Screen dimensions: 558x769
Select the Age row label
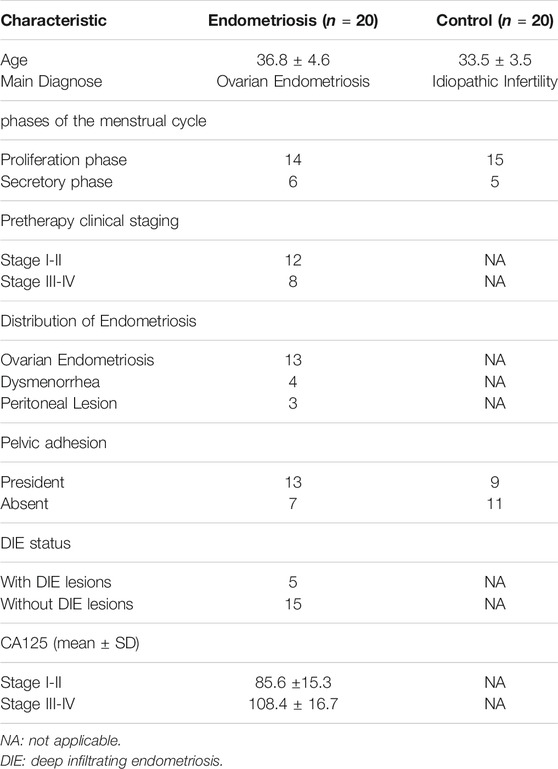click(14, 60)
